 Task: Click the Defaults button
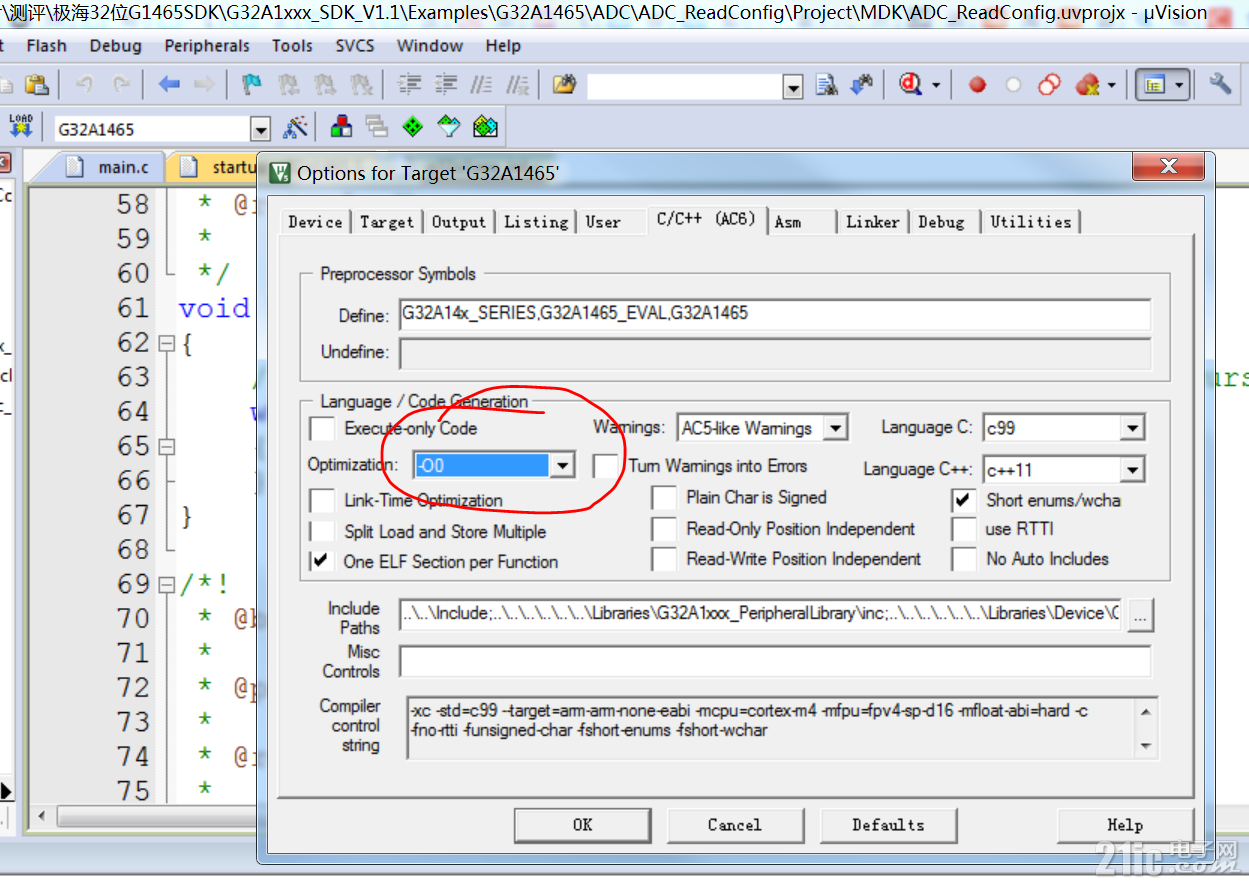coord(888,825)
